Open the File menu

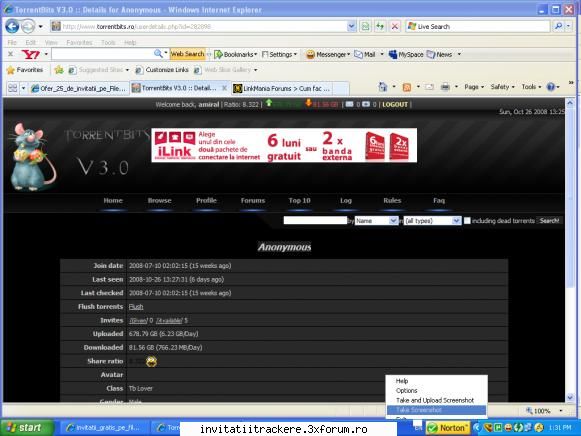[x=12, y=42]
